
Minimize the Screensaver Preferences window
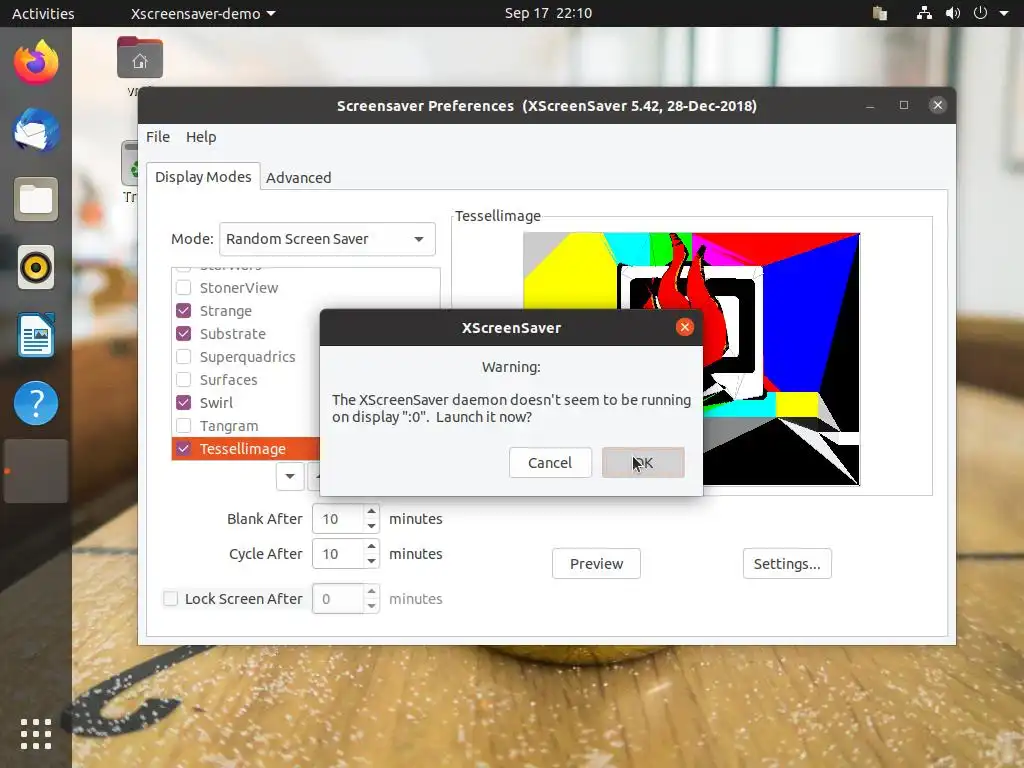tap(870, 105)
